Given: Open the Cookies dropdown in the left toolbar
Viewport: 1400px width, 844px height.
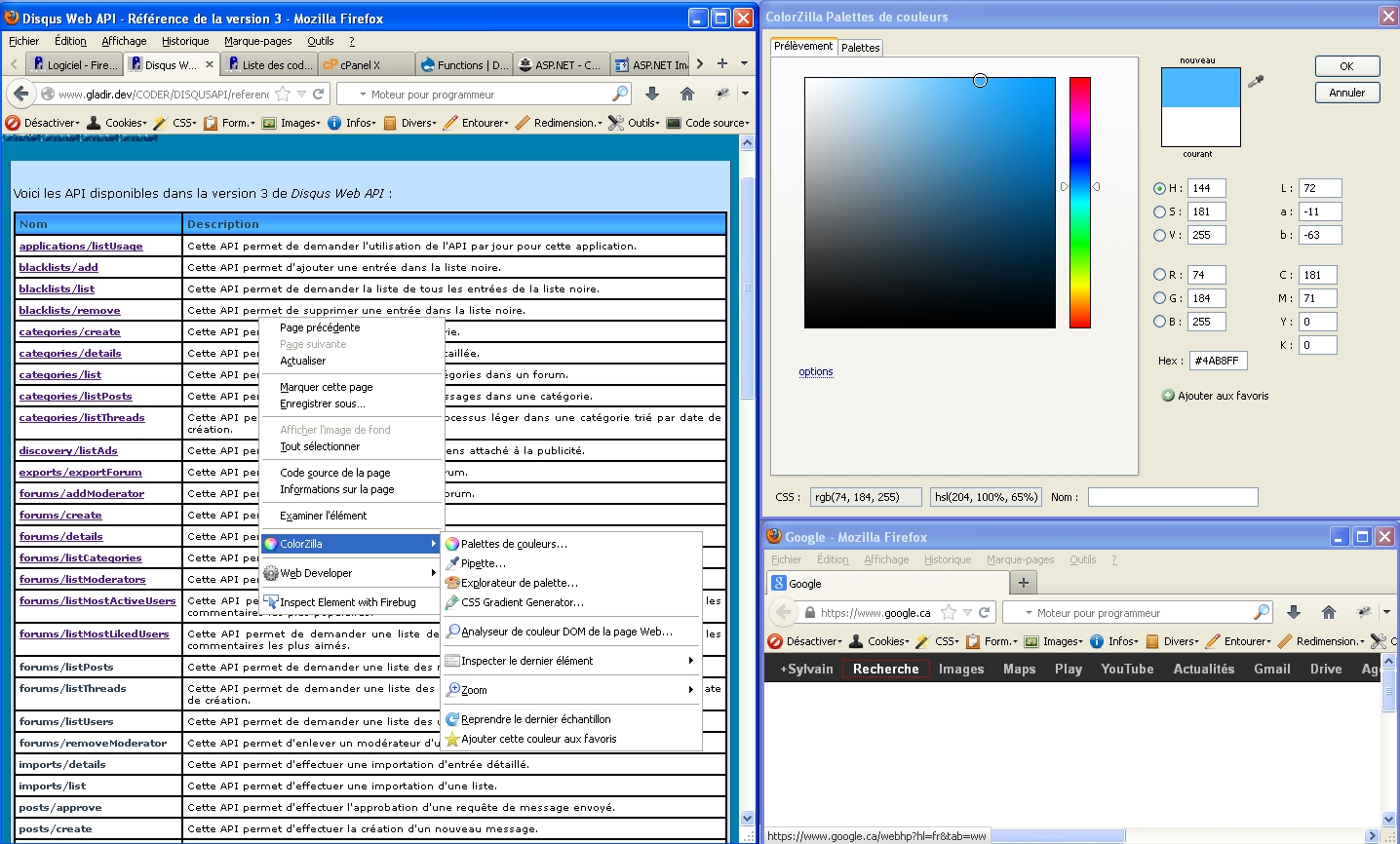Looking at the screenshot, I should coord(118,123).
